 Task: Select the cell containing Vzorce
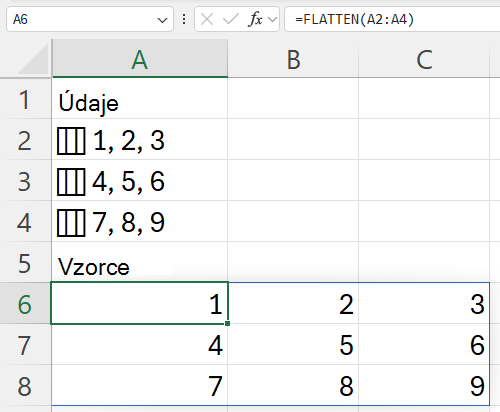click(140, 262)
